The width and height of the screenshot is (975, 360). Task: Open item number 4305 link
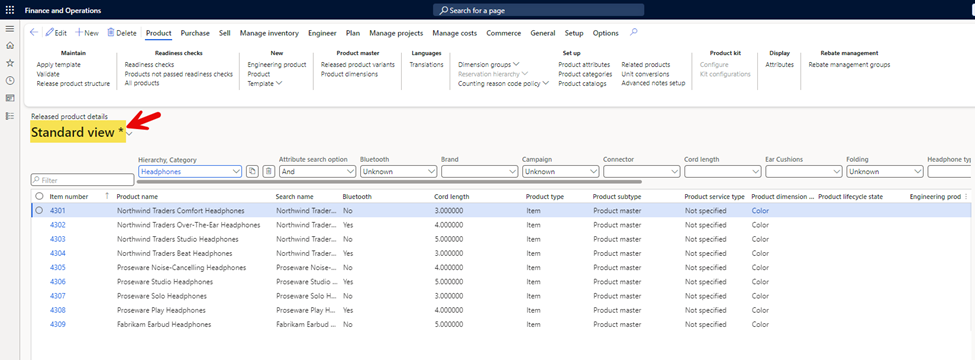tap(58, 267)
